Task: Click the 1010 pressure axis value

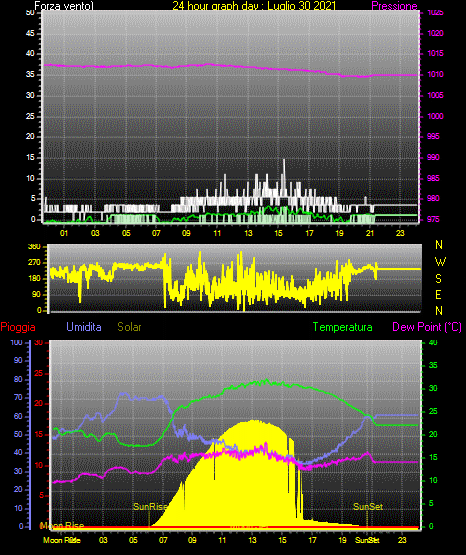Action: pos(436,74)
